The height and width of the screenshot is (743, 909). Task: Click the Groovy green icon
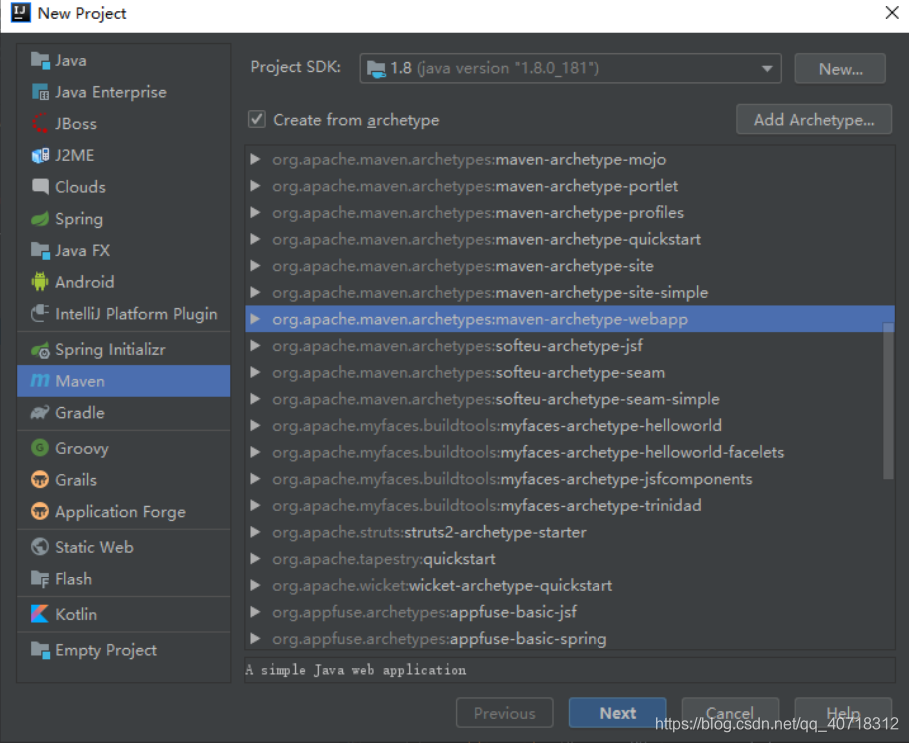pyautogui.click(x=40, y=448)
